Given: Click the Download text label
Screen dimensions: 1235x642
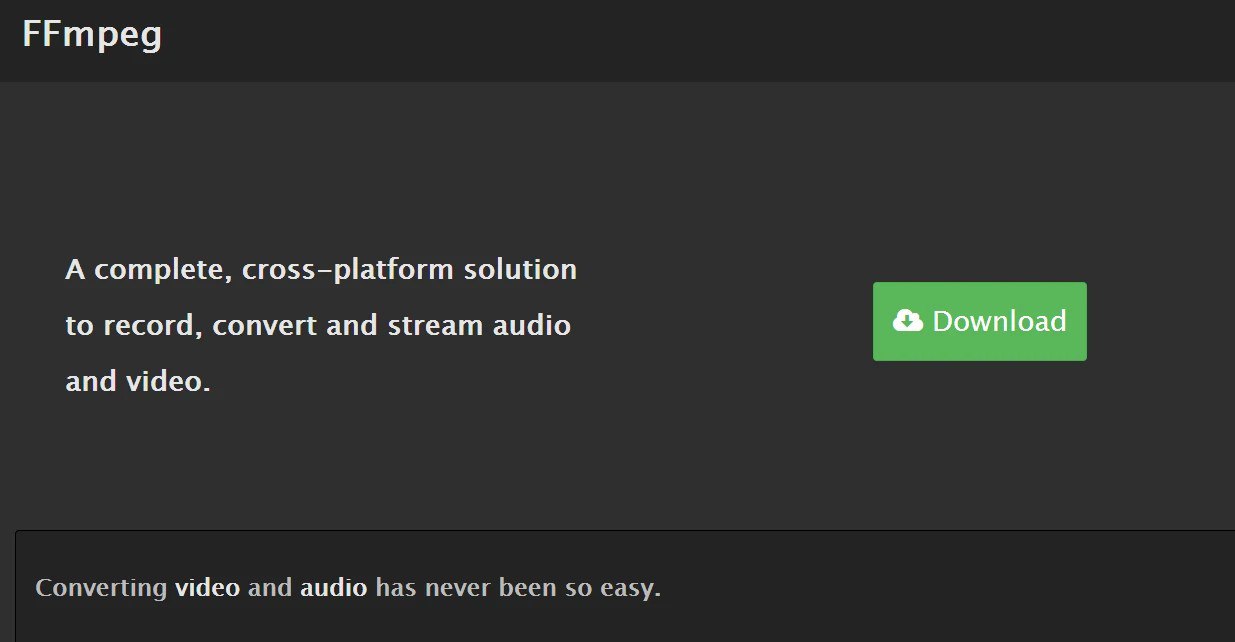Looking at the screenshot, I should point(999,321).
